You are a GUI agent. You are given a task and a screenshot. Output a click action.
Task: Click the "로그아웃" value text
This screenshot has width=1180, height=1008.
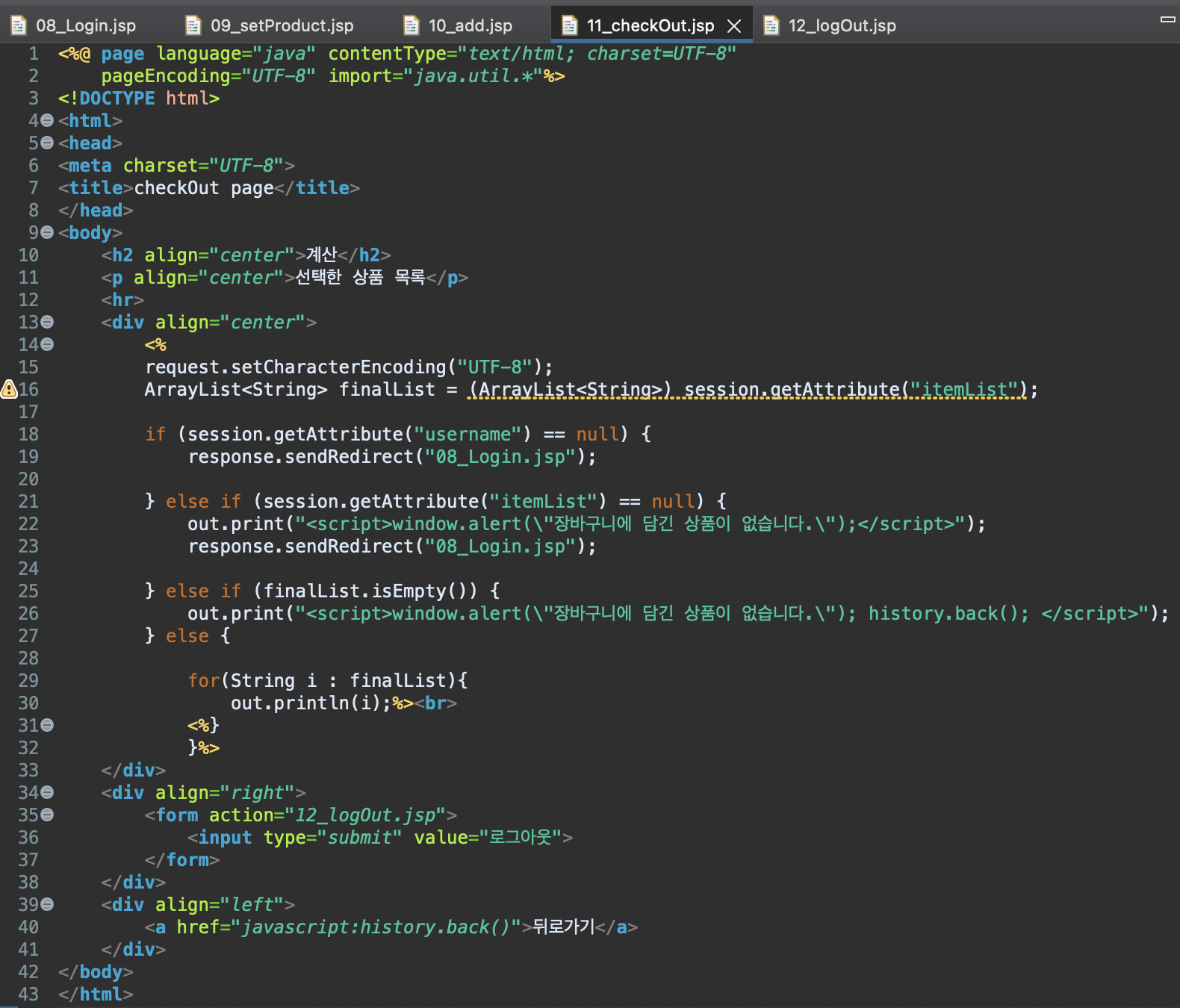(x=520, y=837)
